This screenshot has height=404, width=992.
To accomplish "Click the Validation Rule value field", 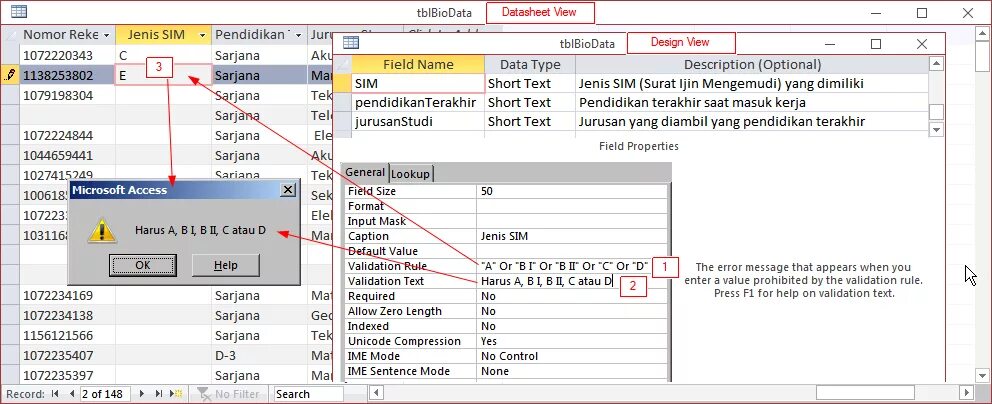I will (x=565, y=266).
